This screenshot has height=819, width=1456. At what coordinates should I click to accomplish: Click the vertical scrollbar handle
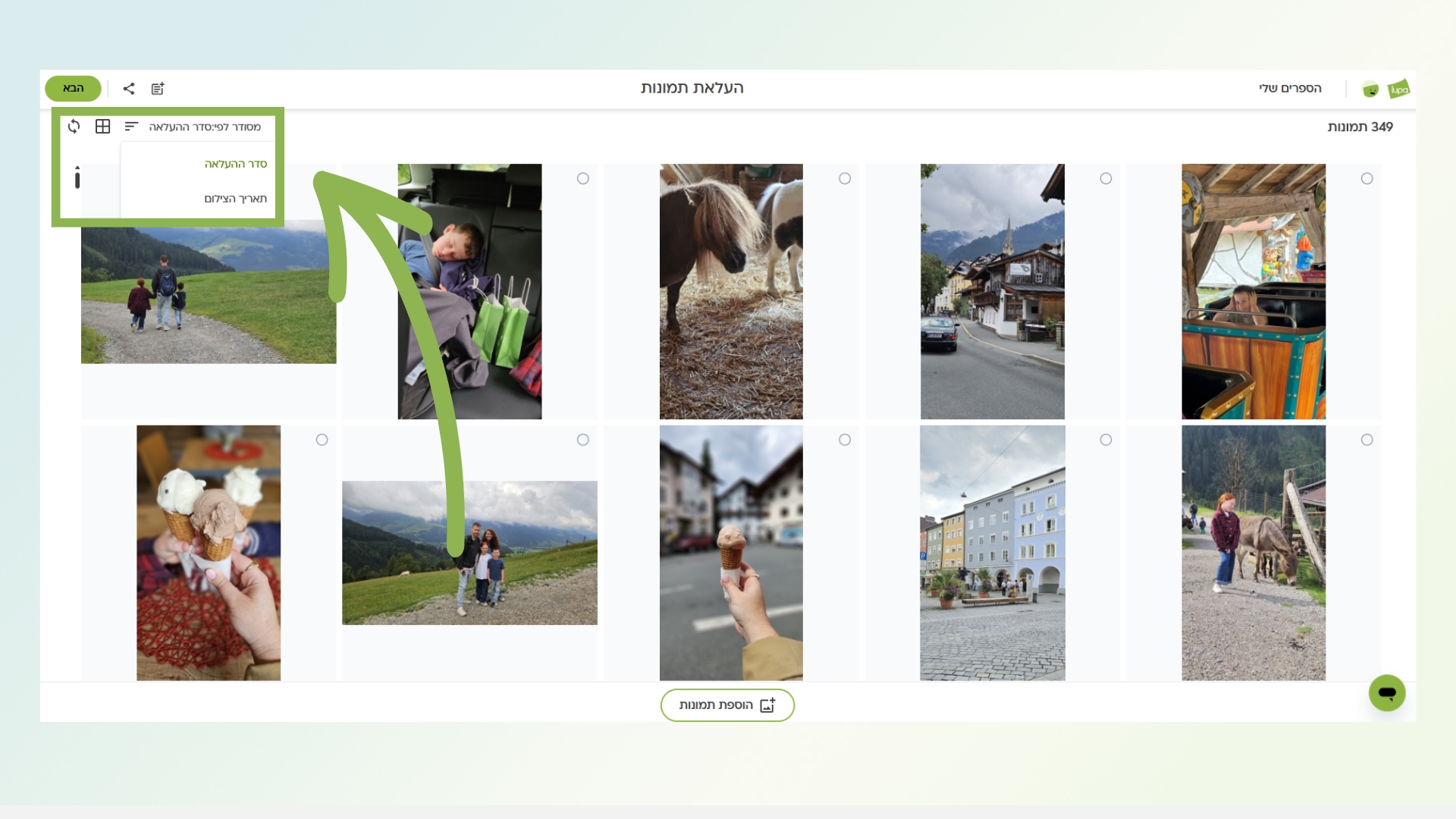click(77, 179)
